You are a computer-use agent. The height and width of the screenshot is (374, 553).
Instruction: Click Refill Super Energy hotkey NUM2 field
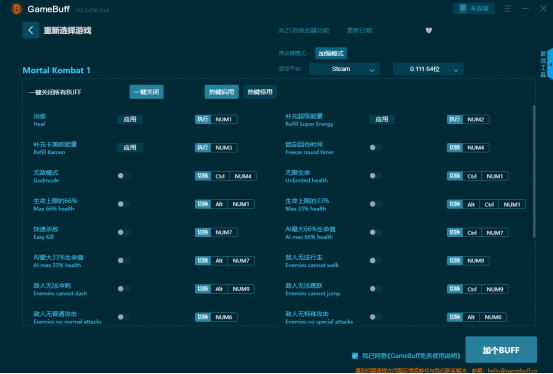(468, 119)
